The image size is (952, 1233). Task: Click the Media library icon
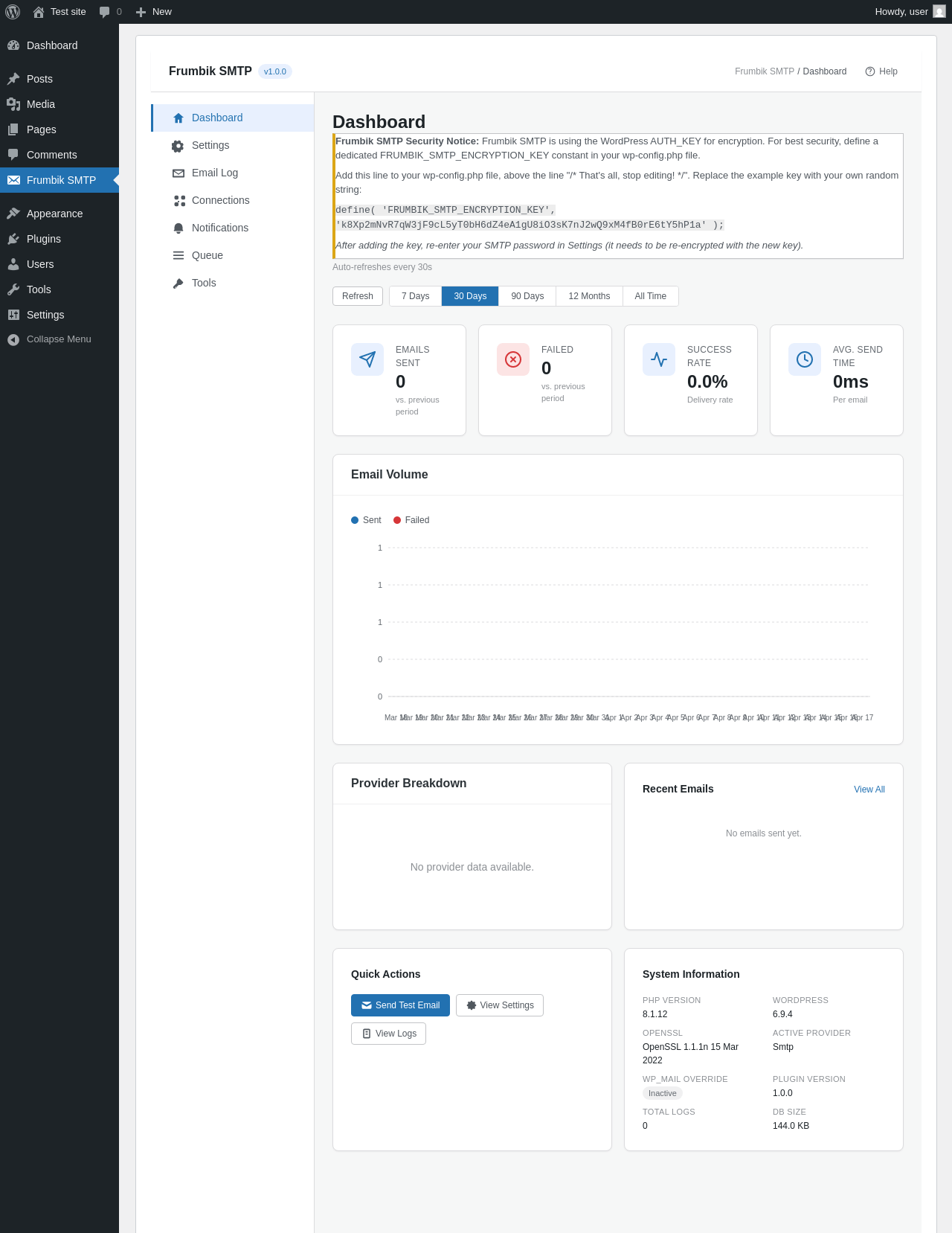tap(13, 104)
